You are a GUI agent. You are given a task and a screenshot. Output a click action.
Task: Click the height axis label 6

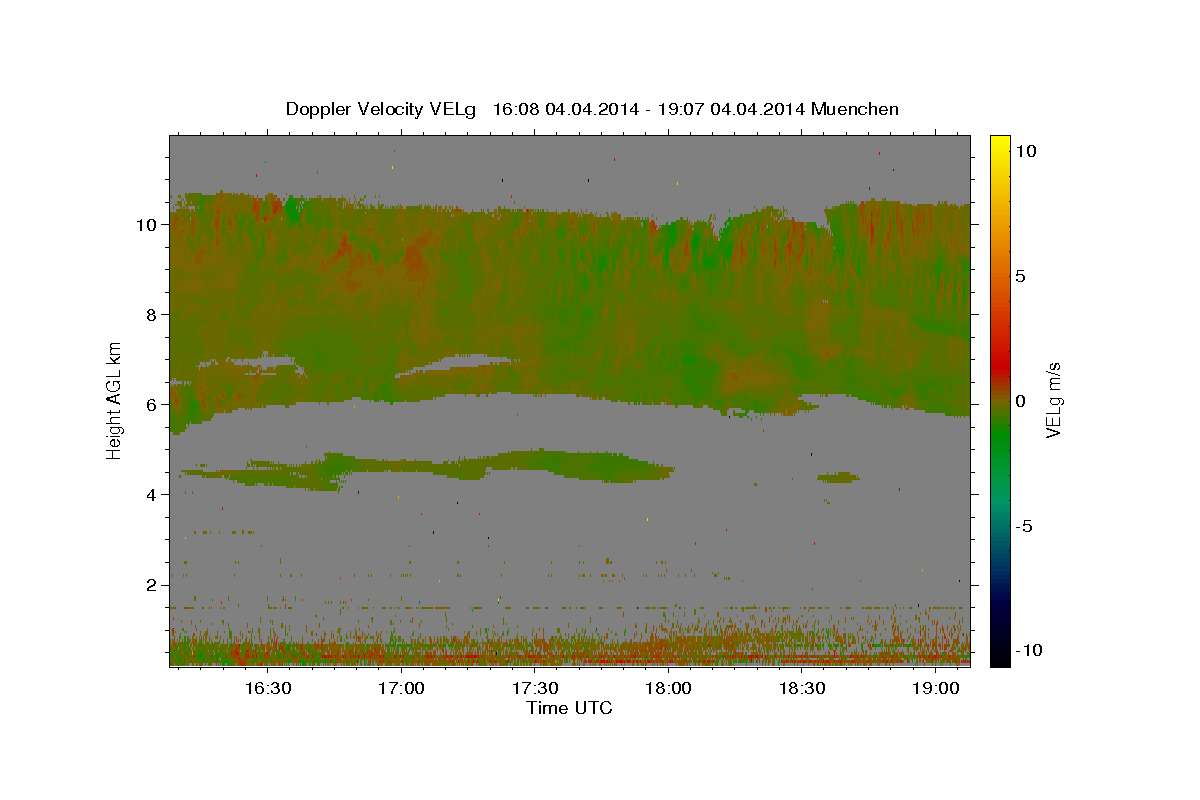[152, 404]
